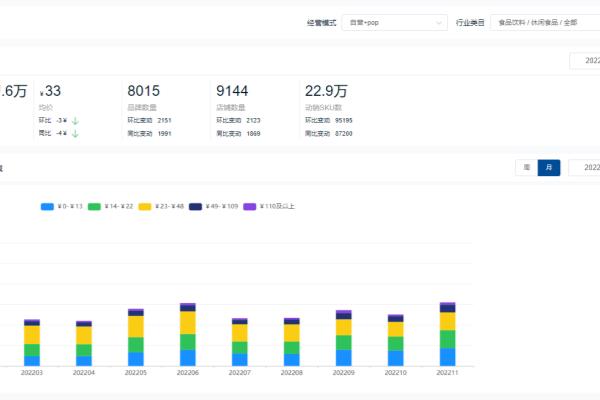The image size is (600, 400).
Task: Click the green ¥14-¥22 legend marker
Action: pyautogui.click(x=94, y=207)
